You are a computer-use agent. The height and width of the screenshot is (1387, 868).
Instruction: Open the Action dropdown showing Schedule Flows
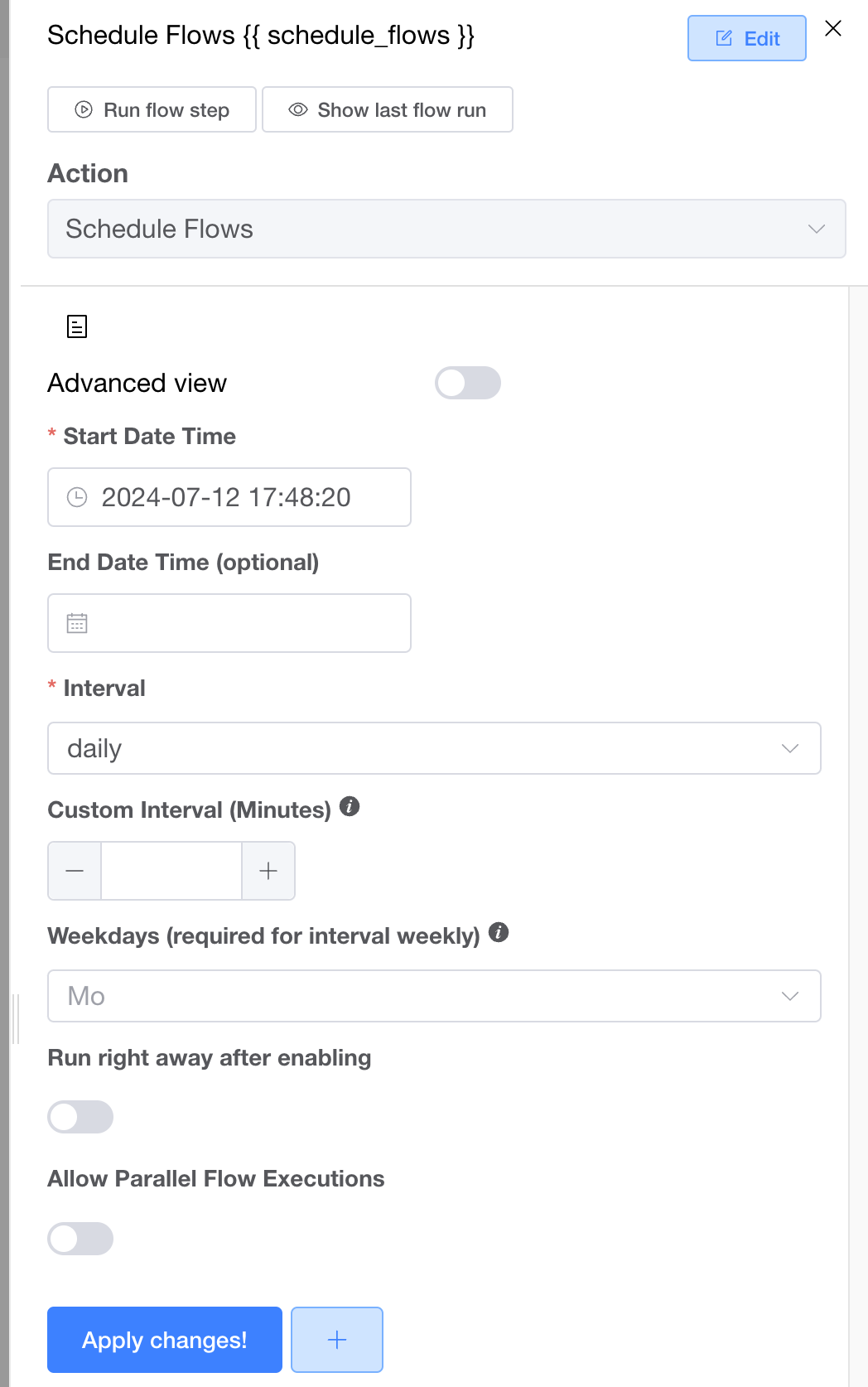[446, 229]
